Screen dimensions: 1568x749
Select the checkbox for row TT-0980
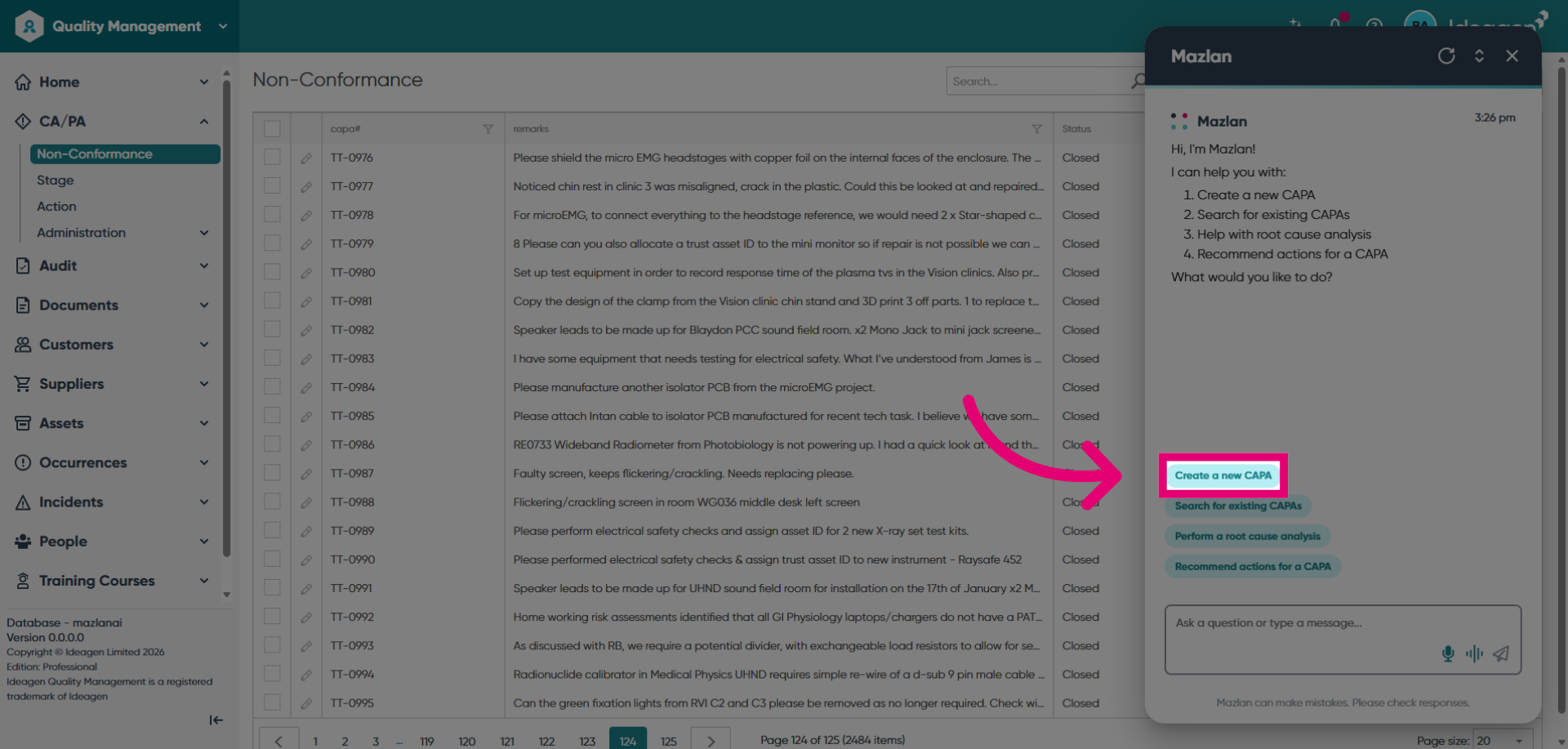click(x=272, y=271)
